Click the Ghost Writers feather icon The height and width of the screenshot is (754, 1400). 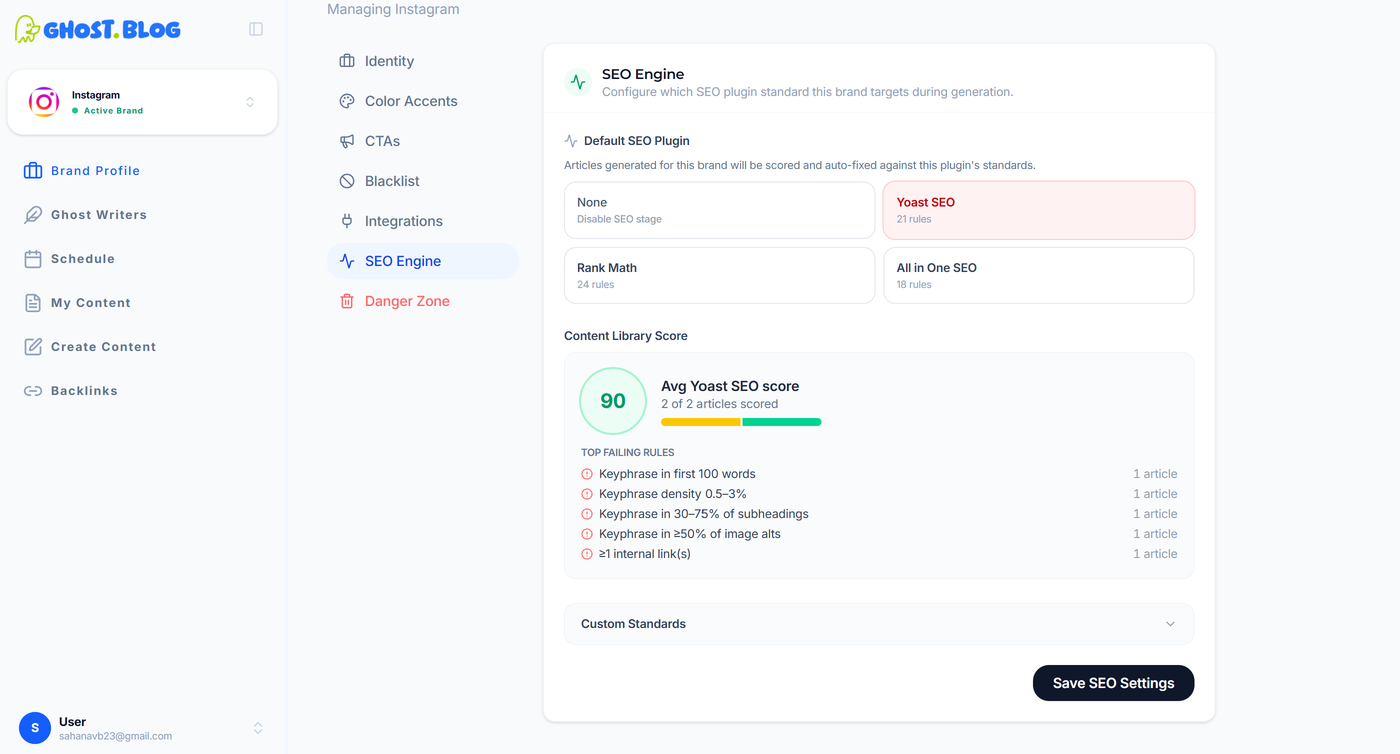tap(33, 215)
